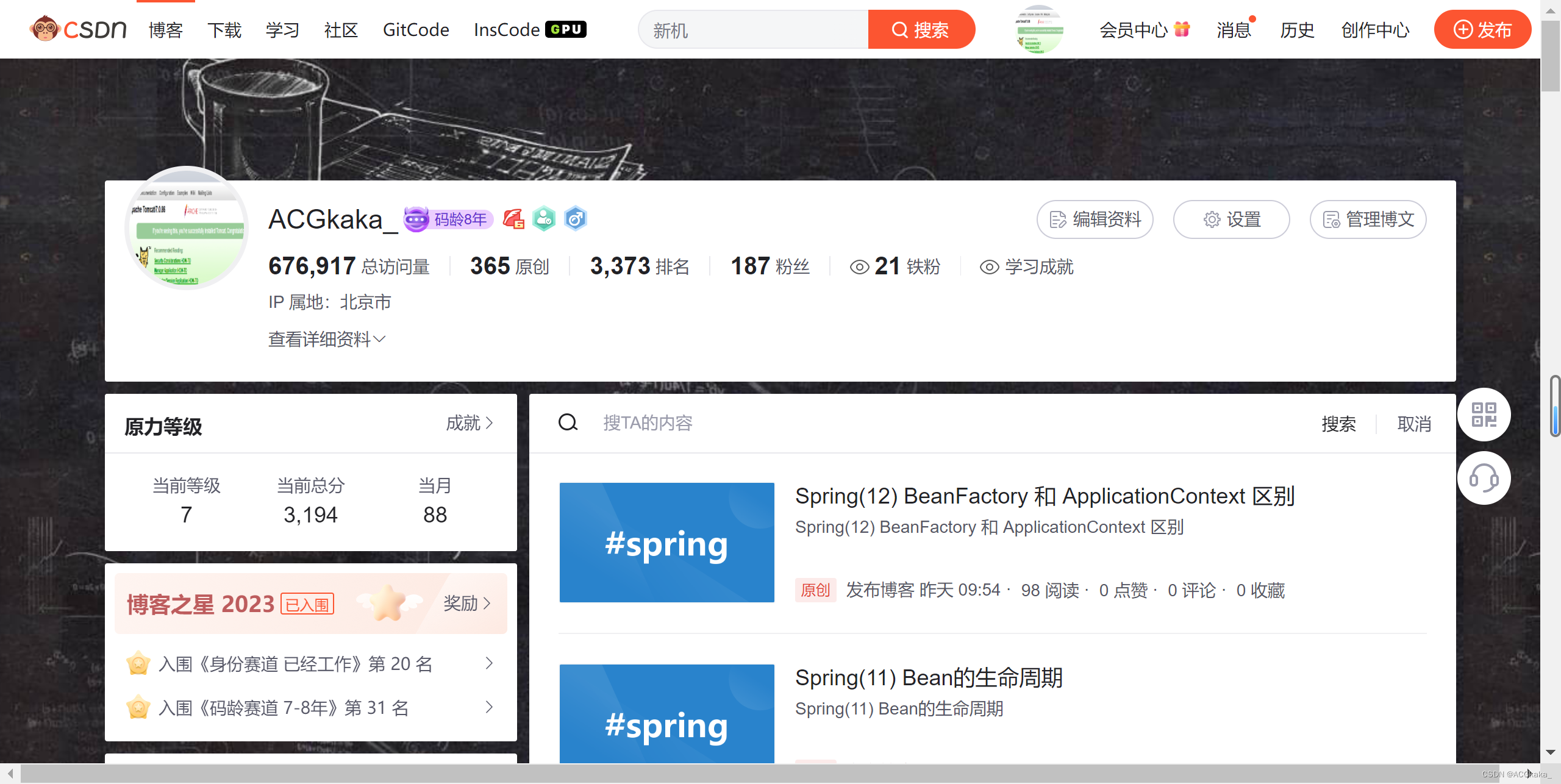This screenshot has height=784, width=1561.
Task: Open Spring(11) article #spring thumbnail
Action: (x=667, y=713)
